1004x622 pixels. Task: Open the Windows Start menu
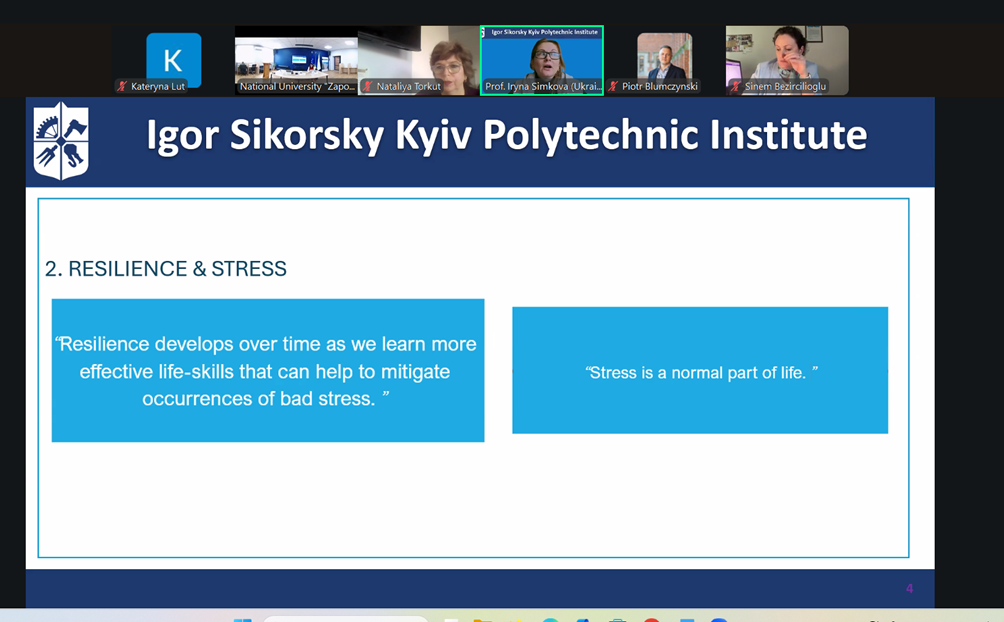coord(242,619)
